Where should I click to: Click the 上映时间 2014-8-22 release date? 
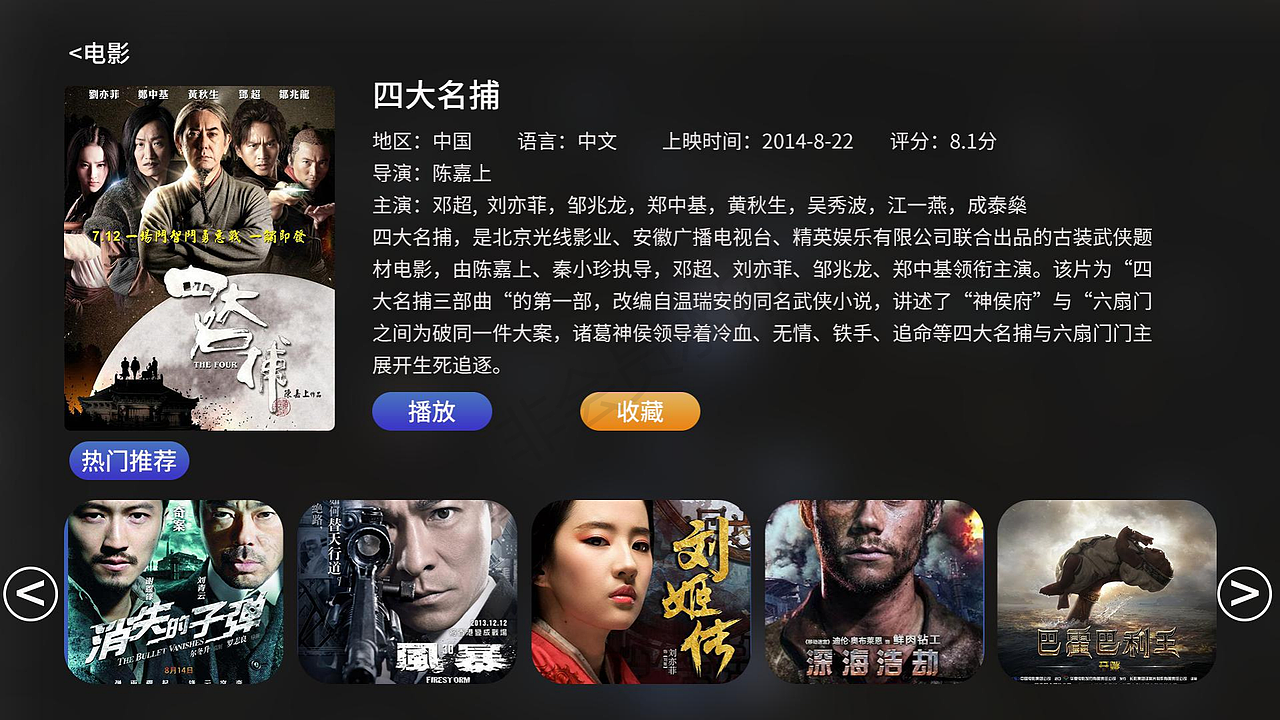click(x=758, y=141)
